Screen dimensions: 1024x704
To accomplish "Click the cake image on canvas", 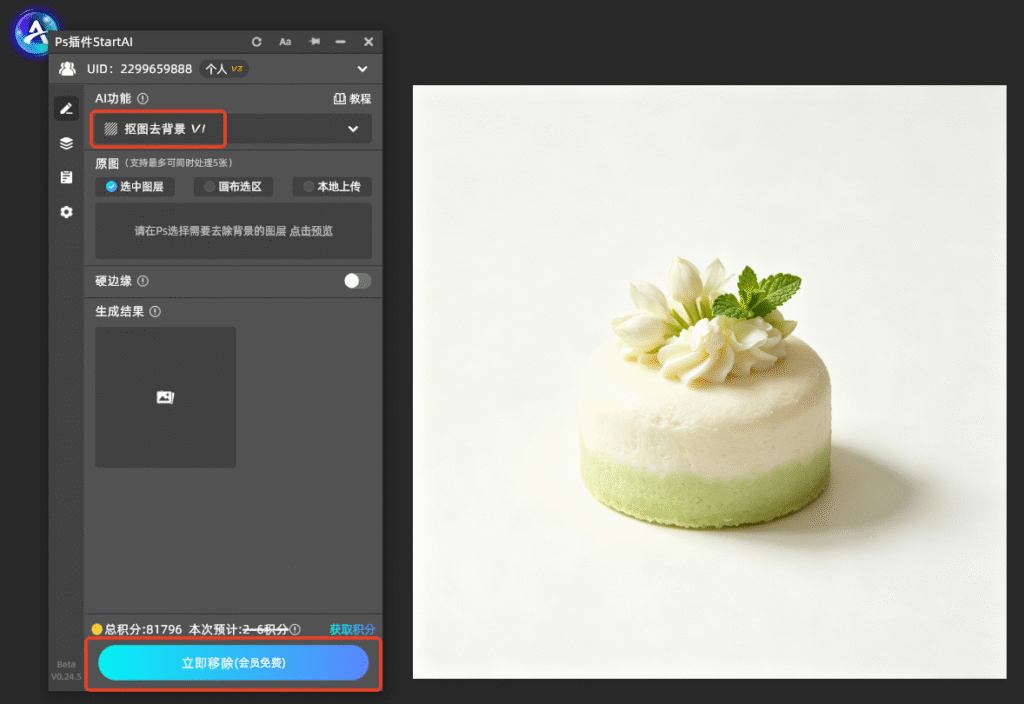I will 709,382.
